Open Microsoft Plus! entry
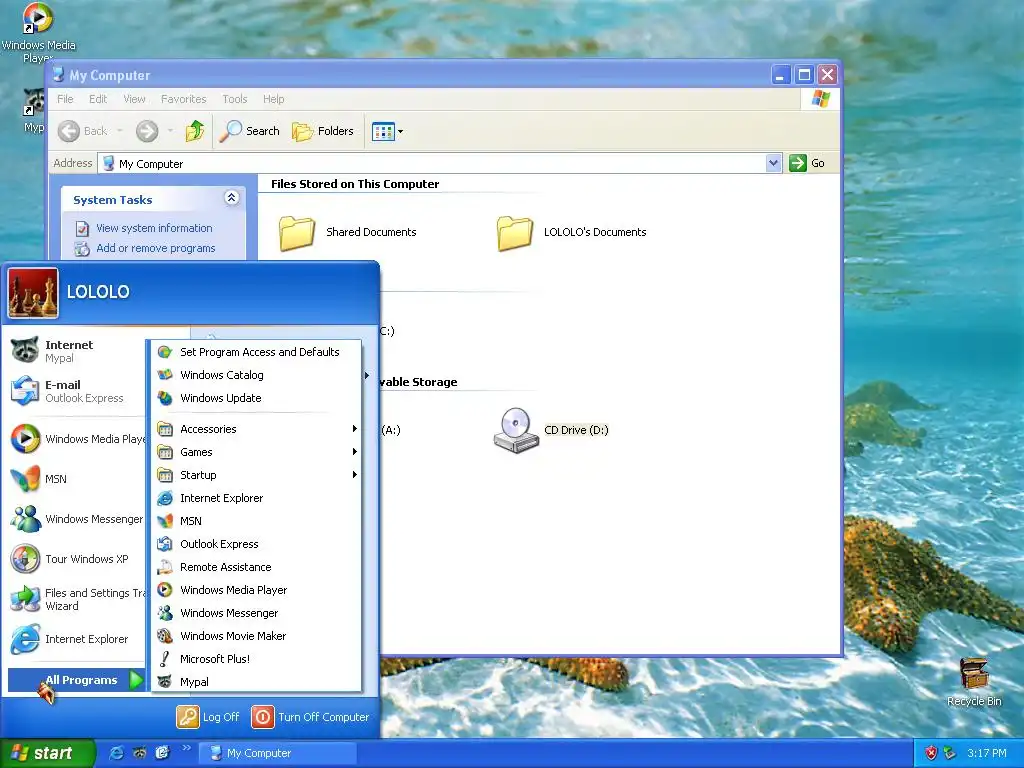This screenshot has width=1024, height=768. click(257, 659)
